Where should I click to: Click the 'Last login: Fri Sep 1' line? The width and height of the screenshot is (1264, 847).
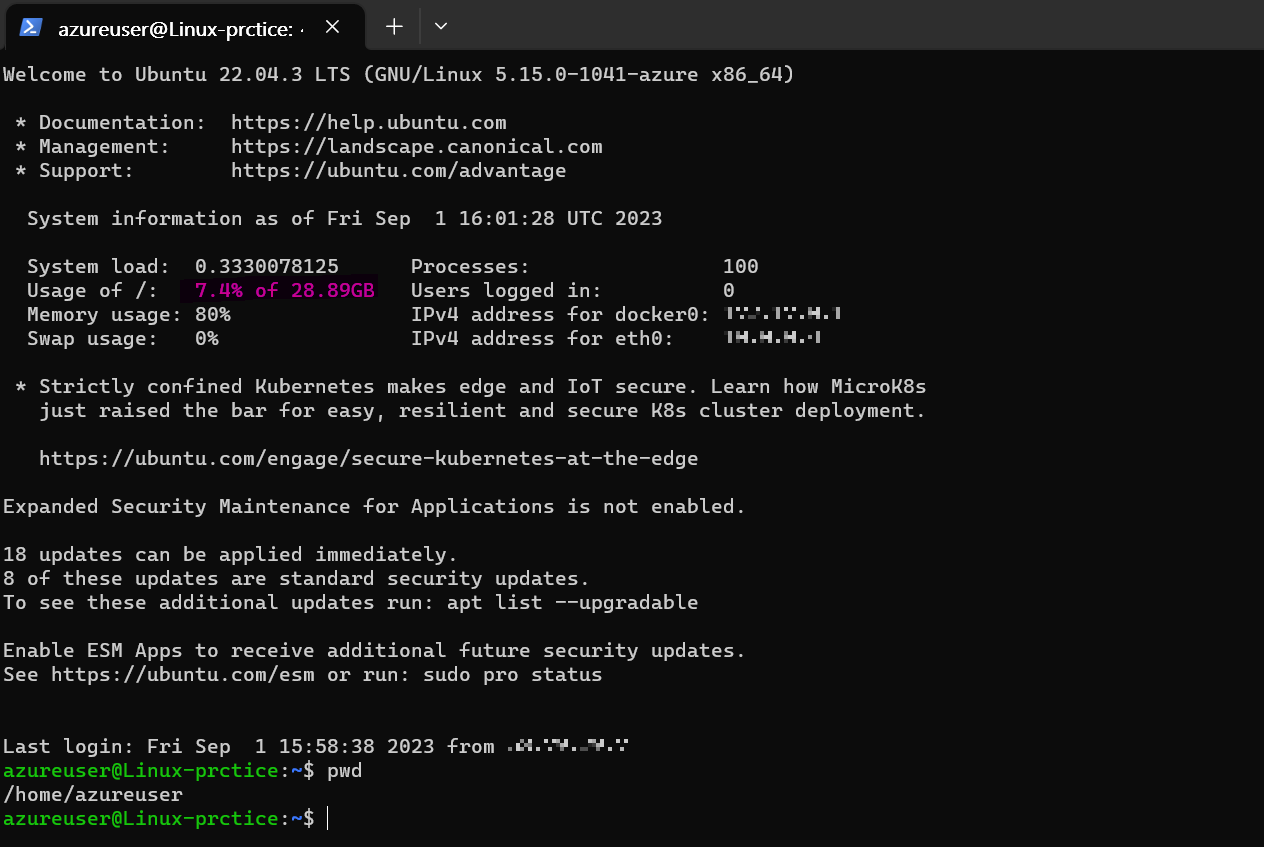click(316, 747)
